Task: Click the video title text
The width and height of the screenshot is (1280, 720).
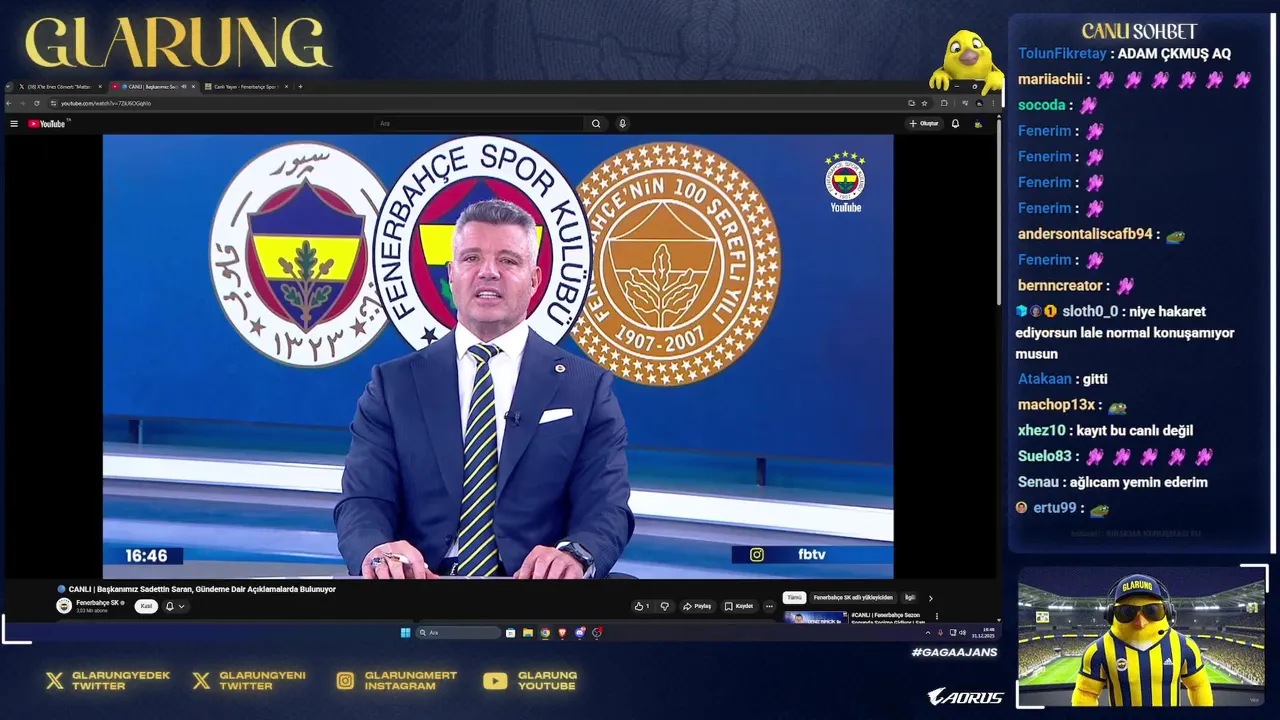Action: tap(201, 589)
